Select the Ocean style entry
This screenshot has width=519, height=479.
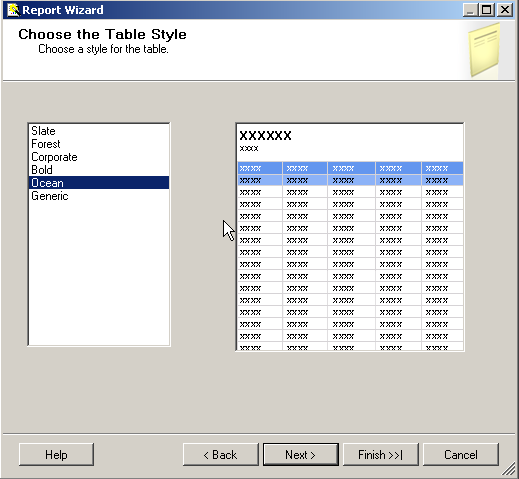click(x=99, y=183)
